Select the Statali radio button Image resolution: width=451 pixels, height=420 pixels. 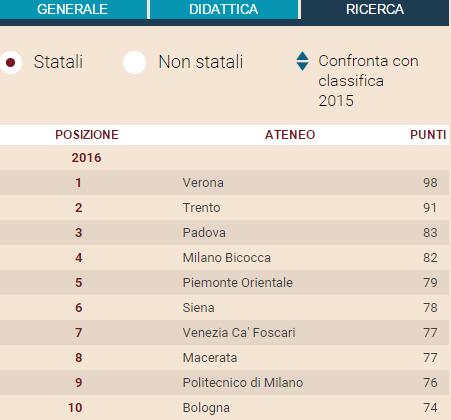(11, 62)
